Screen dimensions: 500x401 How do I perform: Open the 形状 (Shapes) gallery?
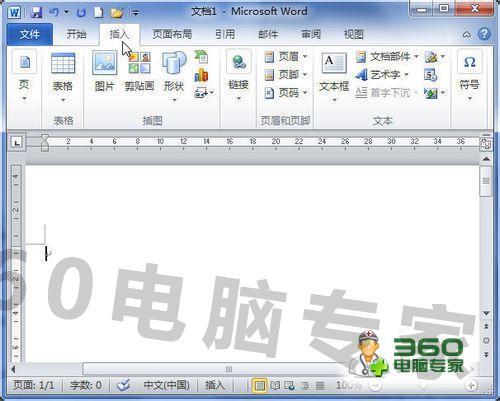(x=174, y=77)
